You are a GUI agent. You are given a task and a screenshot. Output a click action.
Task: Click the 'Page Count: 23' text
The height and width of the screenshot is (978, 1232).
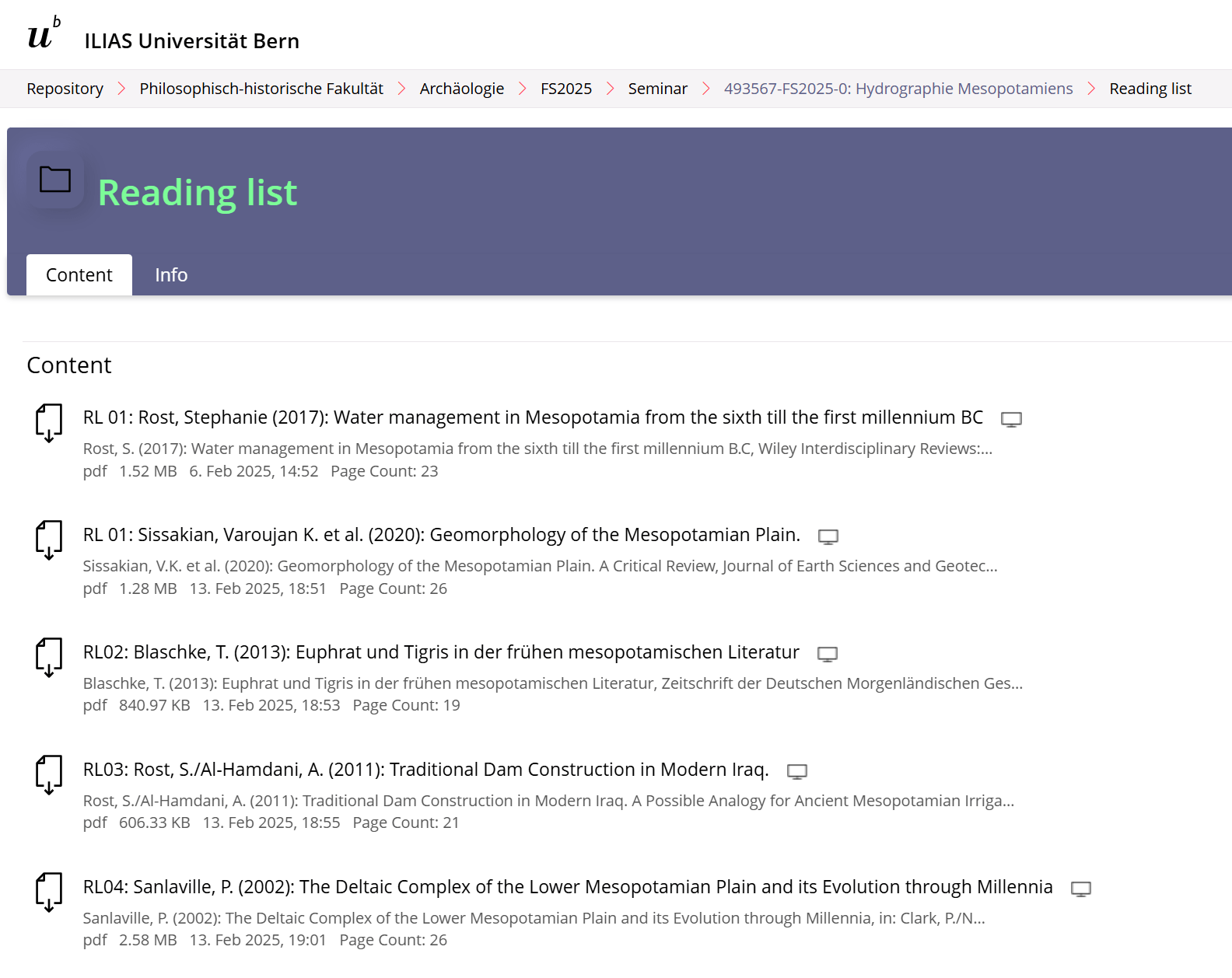click(x=384, y=471)
